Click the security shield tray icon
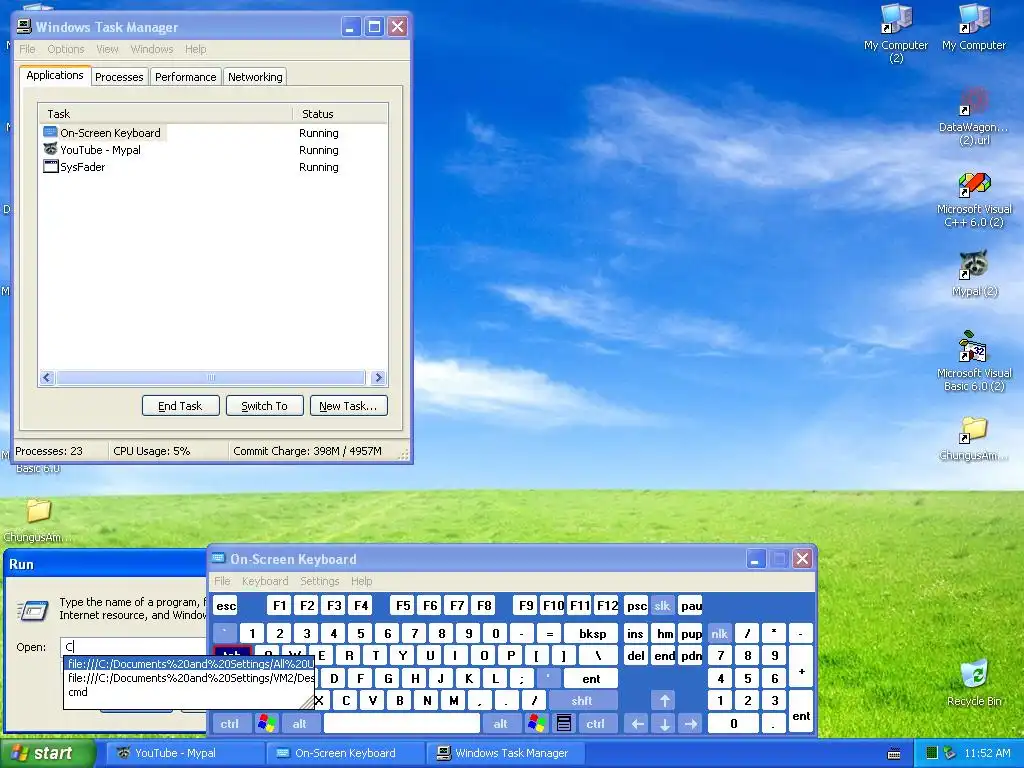Screen dimensions: 1024x768 [950, 753]
